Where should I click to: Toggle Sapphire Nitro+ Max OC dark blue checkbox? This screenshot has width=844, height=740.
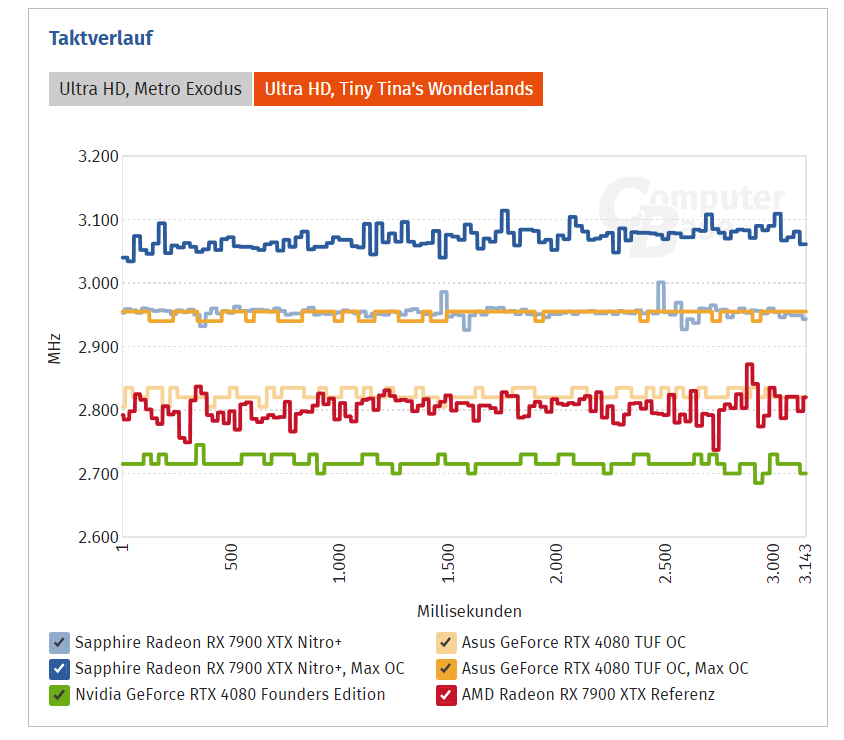60,669
